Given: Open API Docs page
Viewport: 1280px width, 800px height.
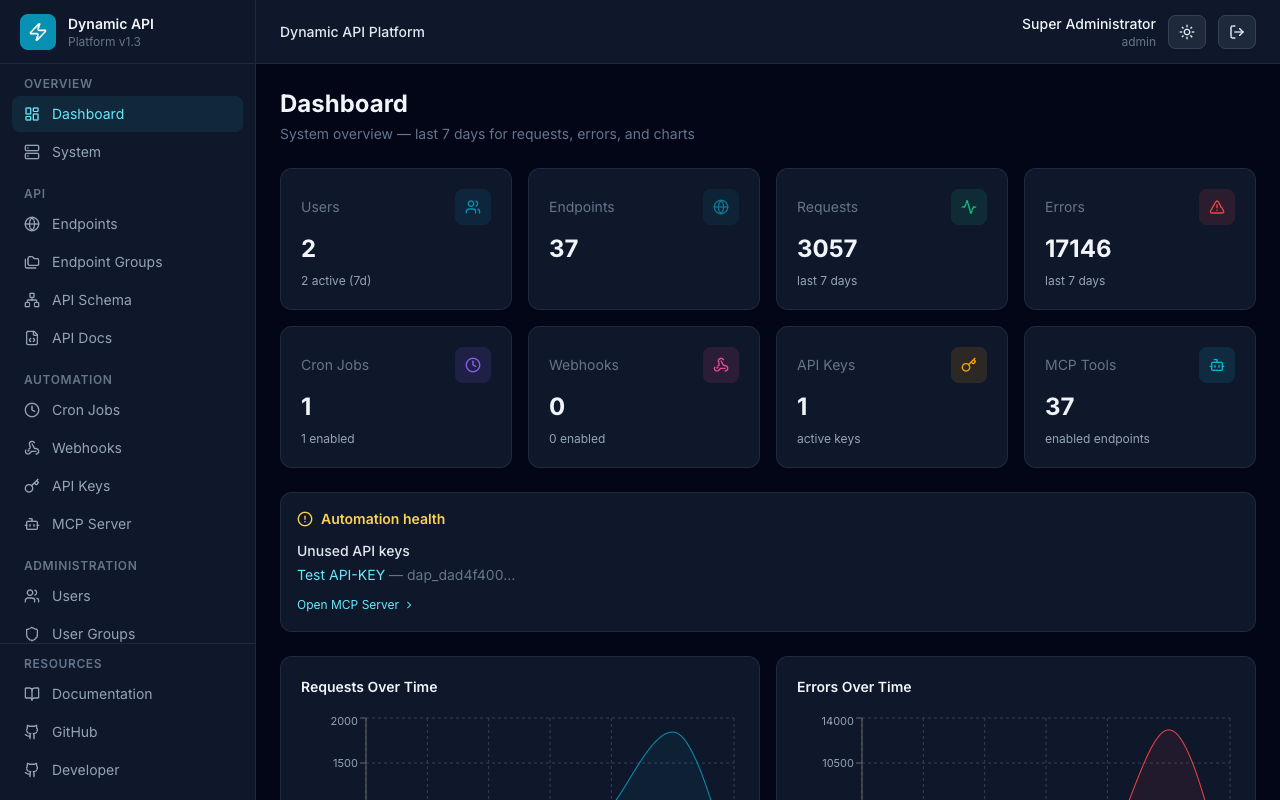Looking at the screenshot, I should pos(127,338).
